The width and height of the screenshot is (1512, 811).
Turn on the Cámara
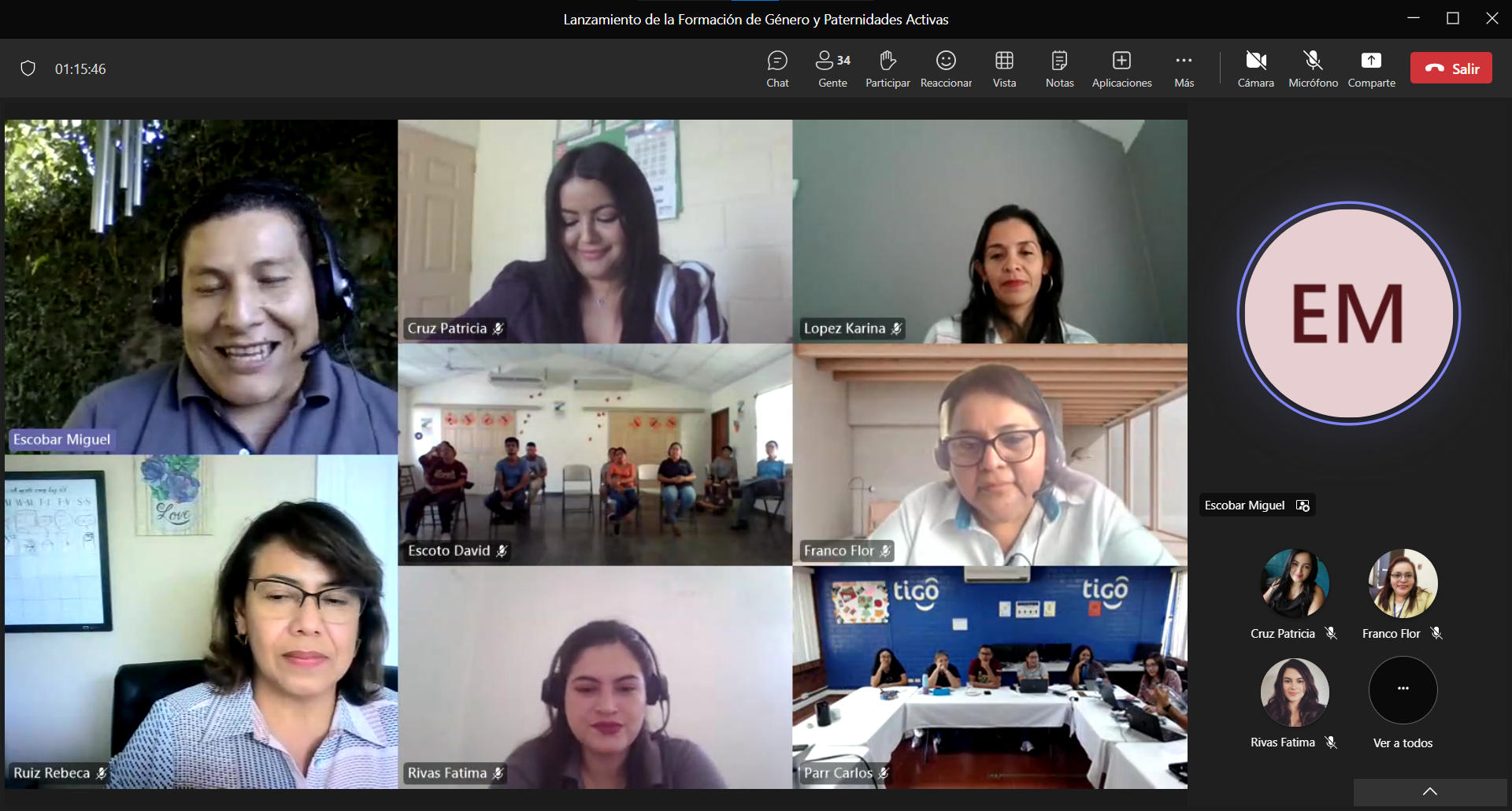tap(1255, 69)
